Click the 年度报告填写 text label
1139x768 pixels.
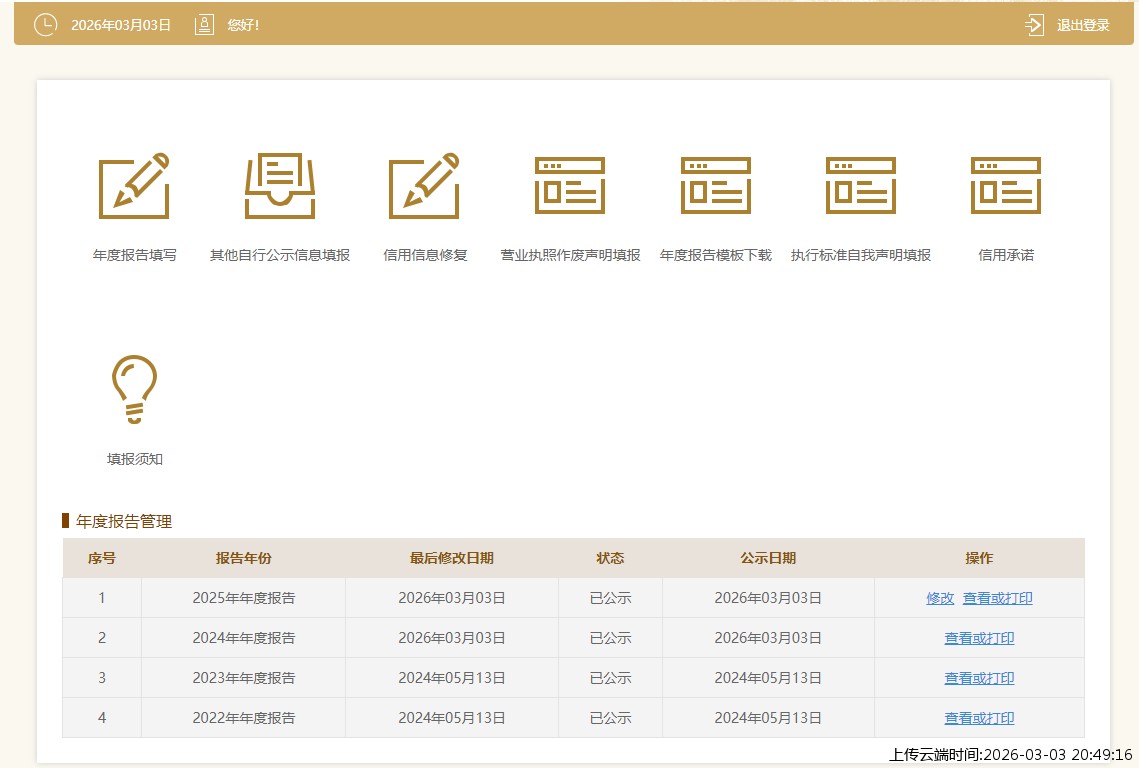134,255
